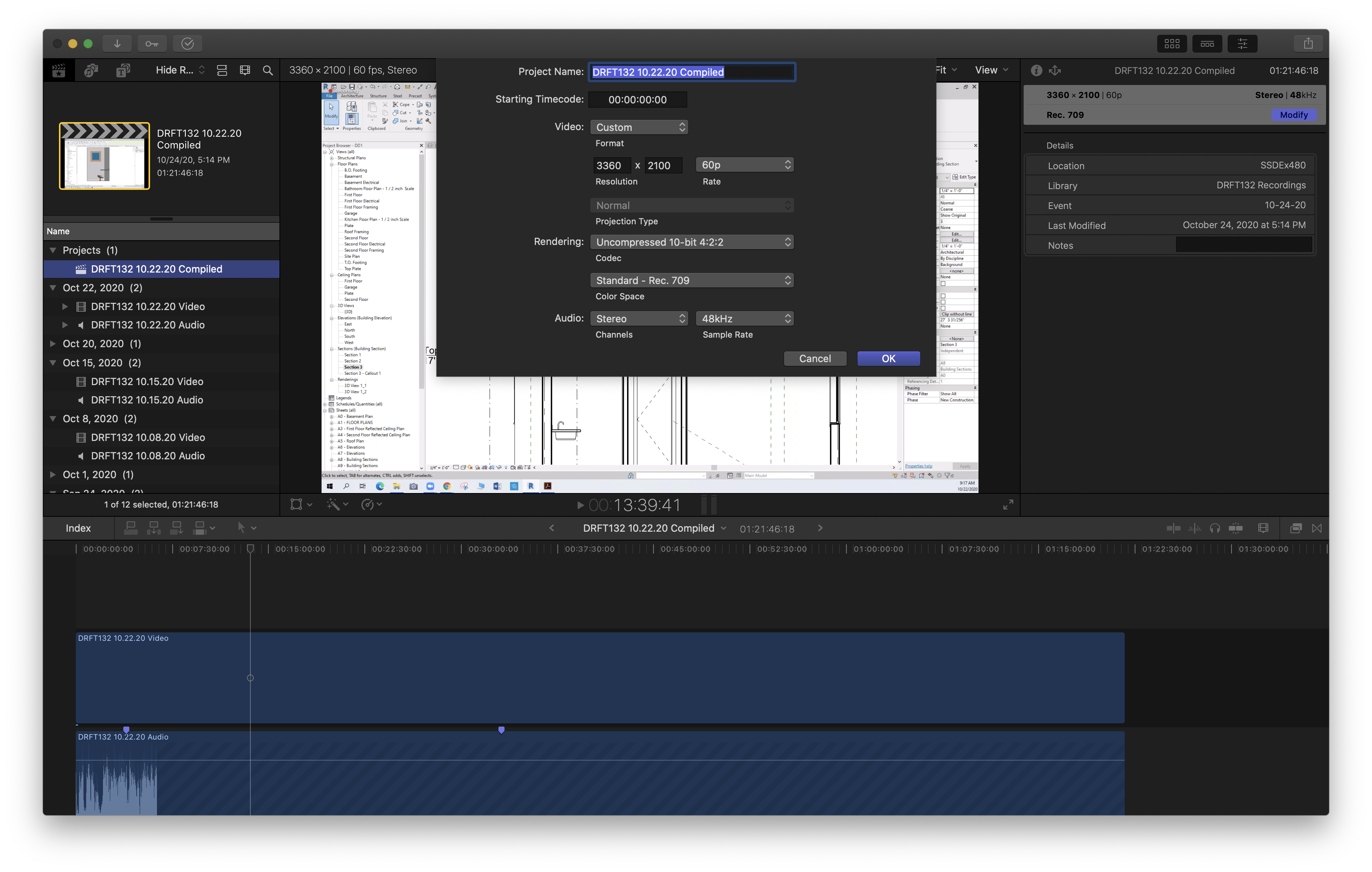Click the Background Tasks checkmark icon

(x=188, y=43)
